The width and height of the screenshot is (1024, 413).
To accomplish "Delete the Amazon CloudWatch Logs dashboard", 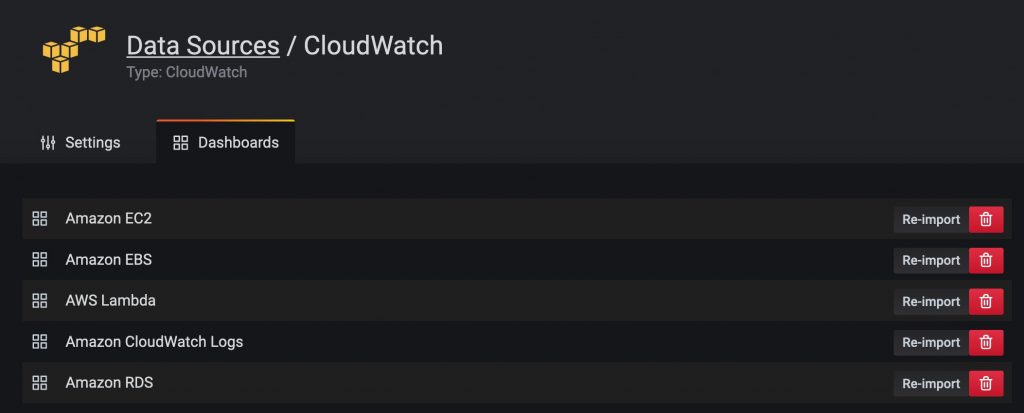I will (x=986, y=342).
